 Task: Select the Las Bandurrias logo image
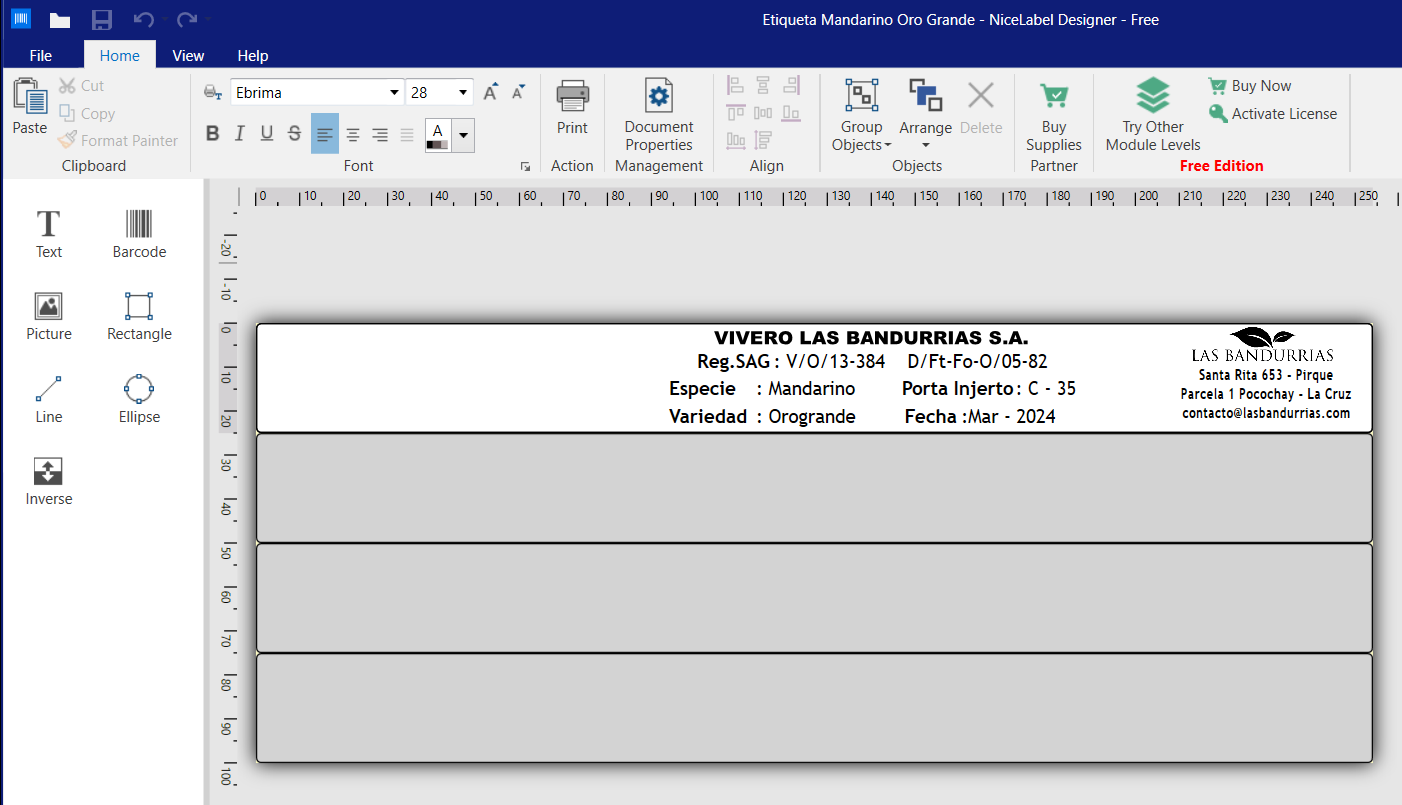click(x=1262, y=345)
